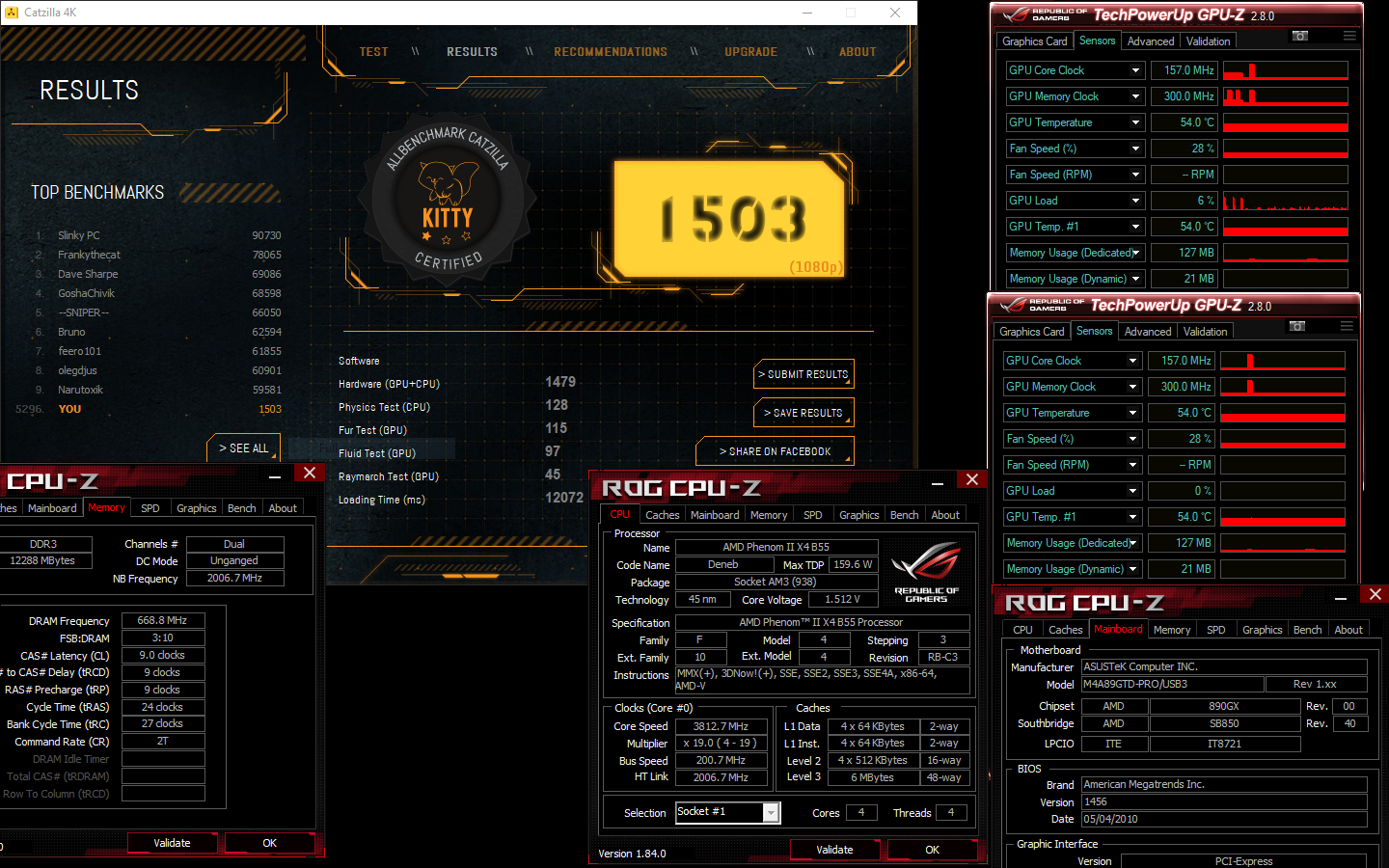Open GPU Memory Clock dropdown in top GPU-Z
1389x868 pixels.
pyautogui.click(x=1135, y=96)
